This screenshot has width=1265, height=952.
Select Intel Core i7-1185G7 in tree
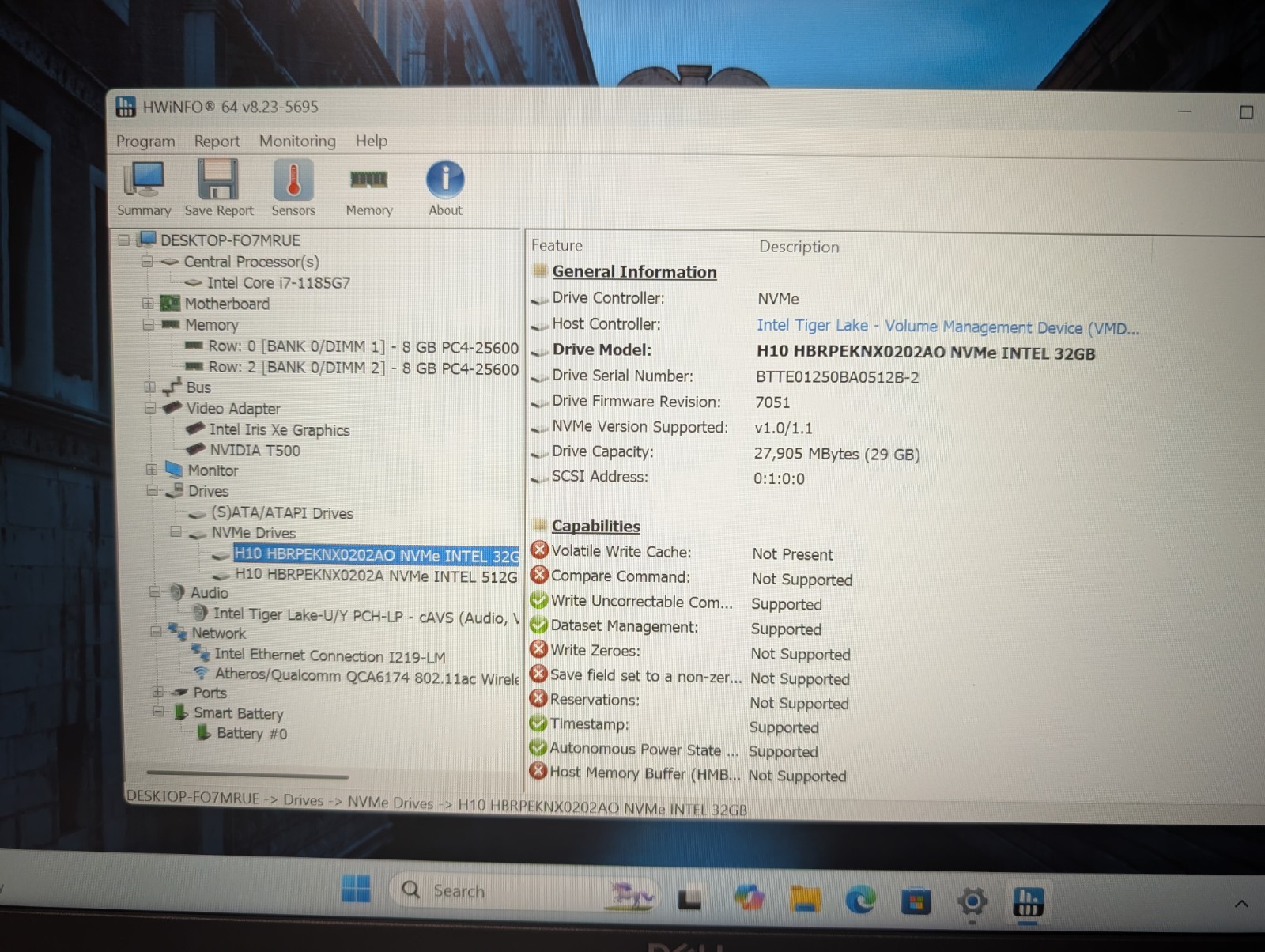[278, 283]
